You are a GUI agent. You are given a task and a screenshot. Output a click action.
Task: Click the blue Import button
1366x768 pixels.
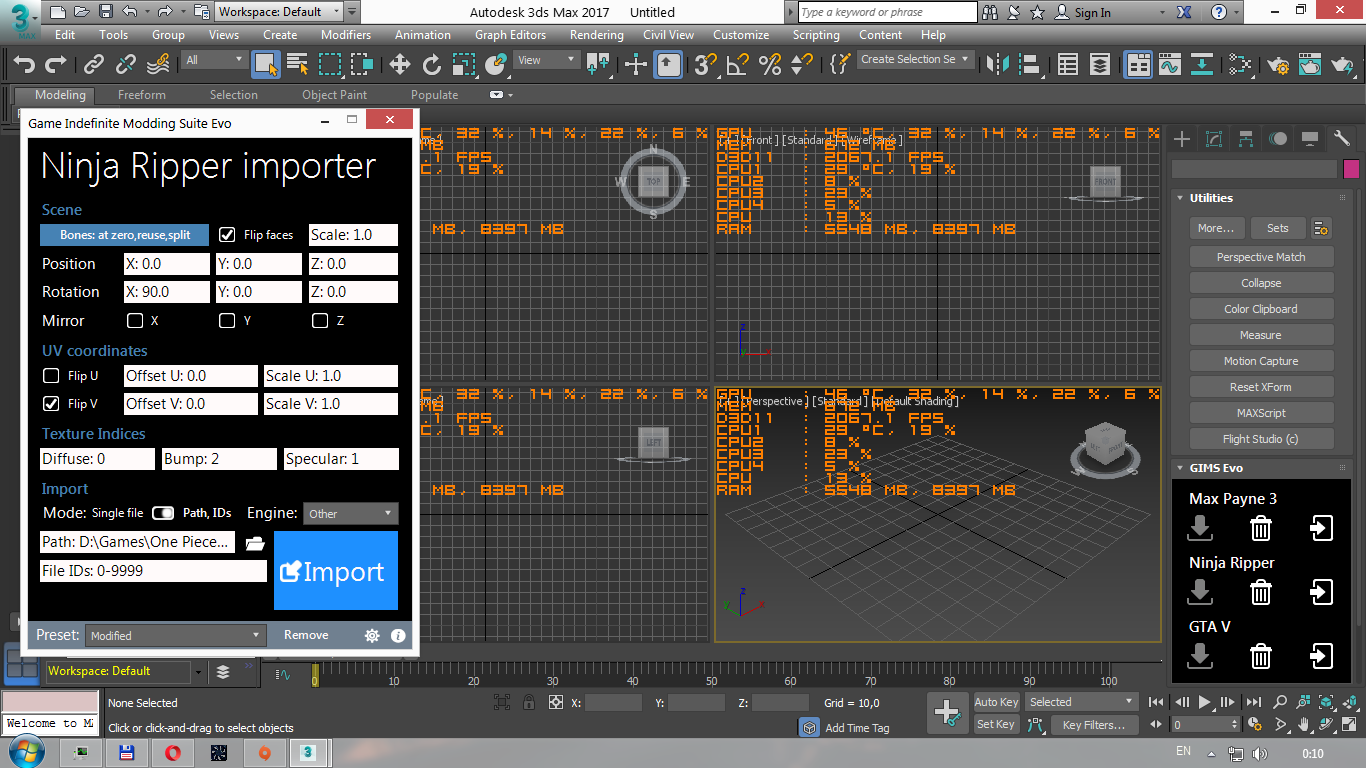(335, 571)
